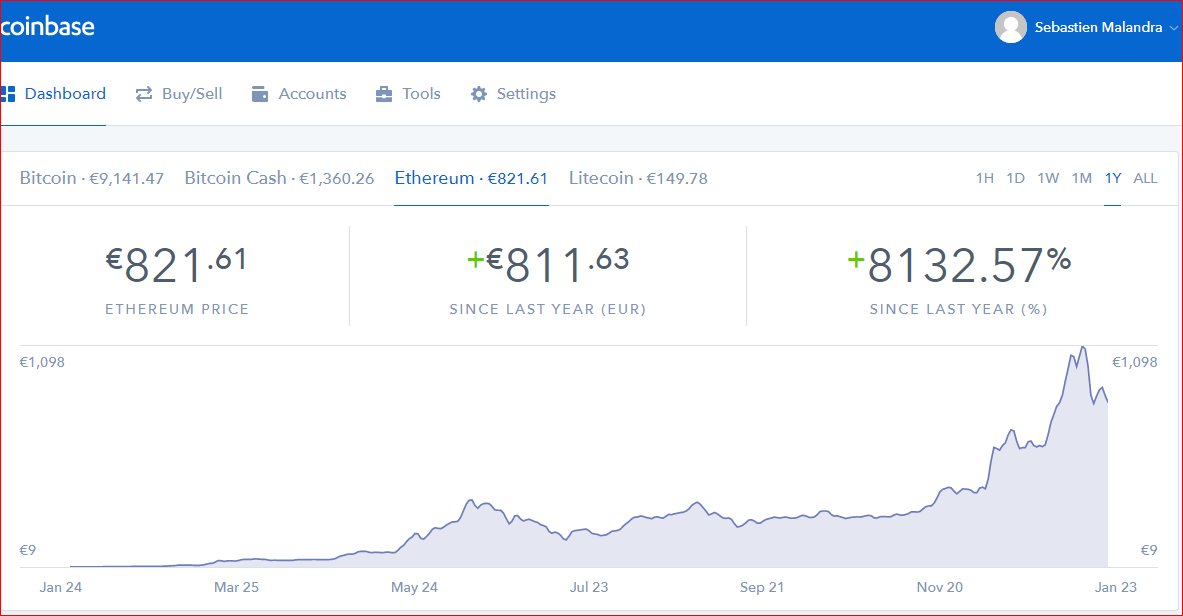Click the Settings gear icon
Viewport: 1183px width, 616px height.
click(479, 94)
